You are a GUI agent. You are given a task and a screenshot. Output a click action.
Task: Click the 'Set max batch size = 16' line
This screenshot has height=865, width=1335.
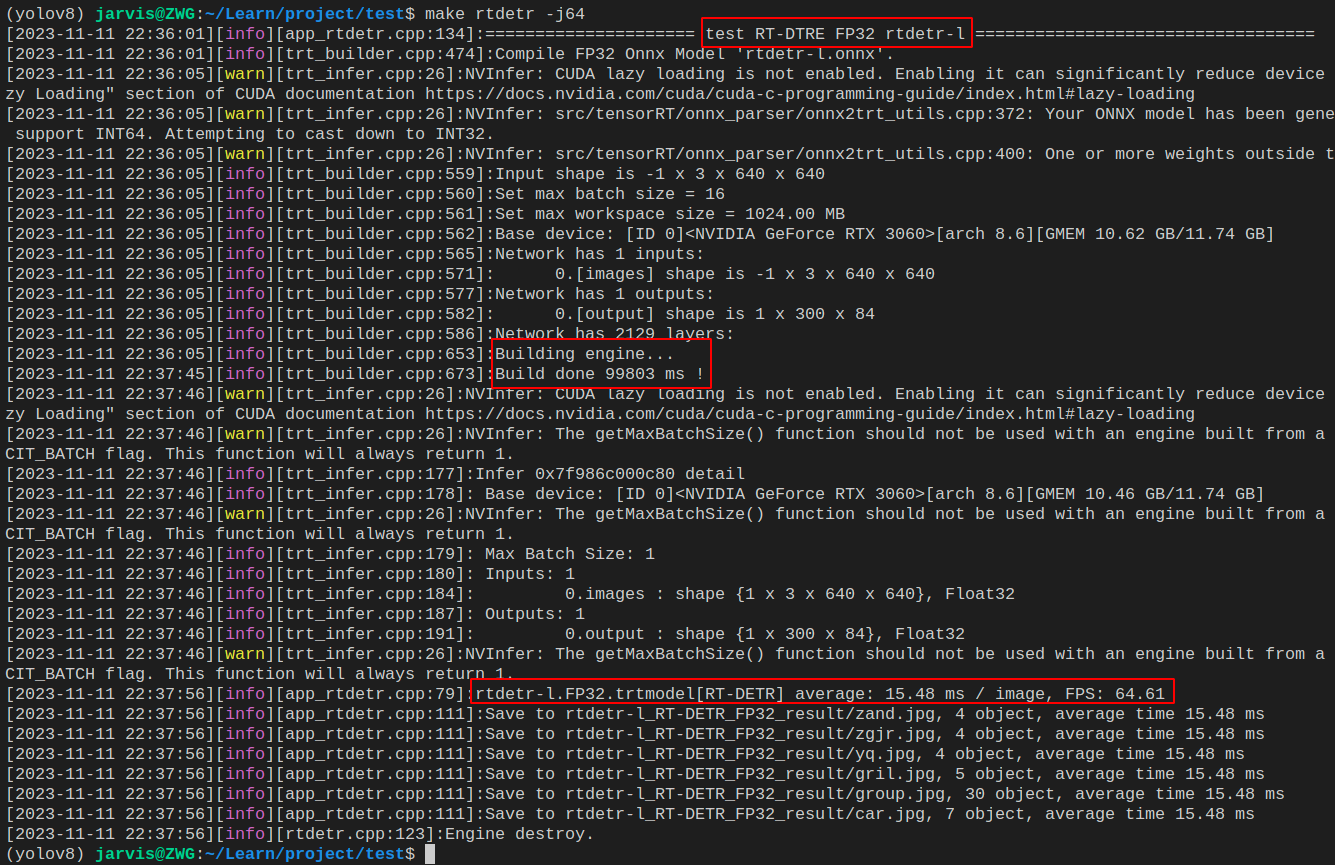610,194
